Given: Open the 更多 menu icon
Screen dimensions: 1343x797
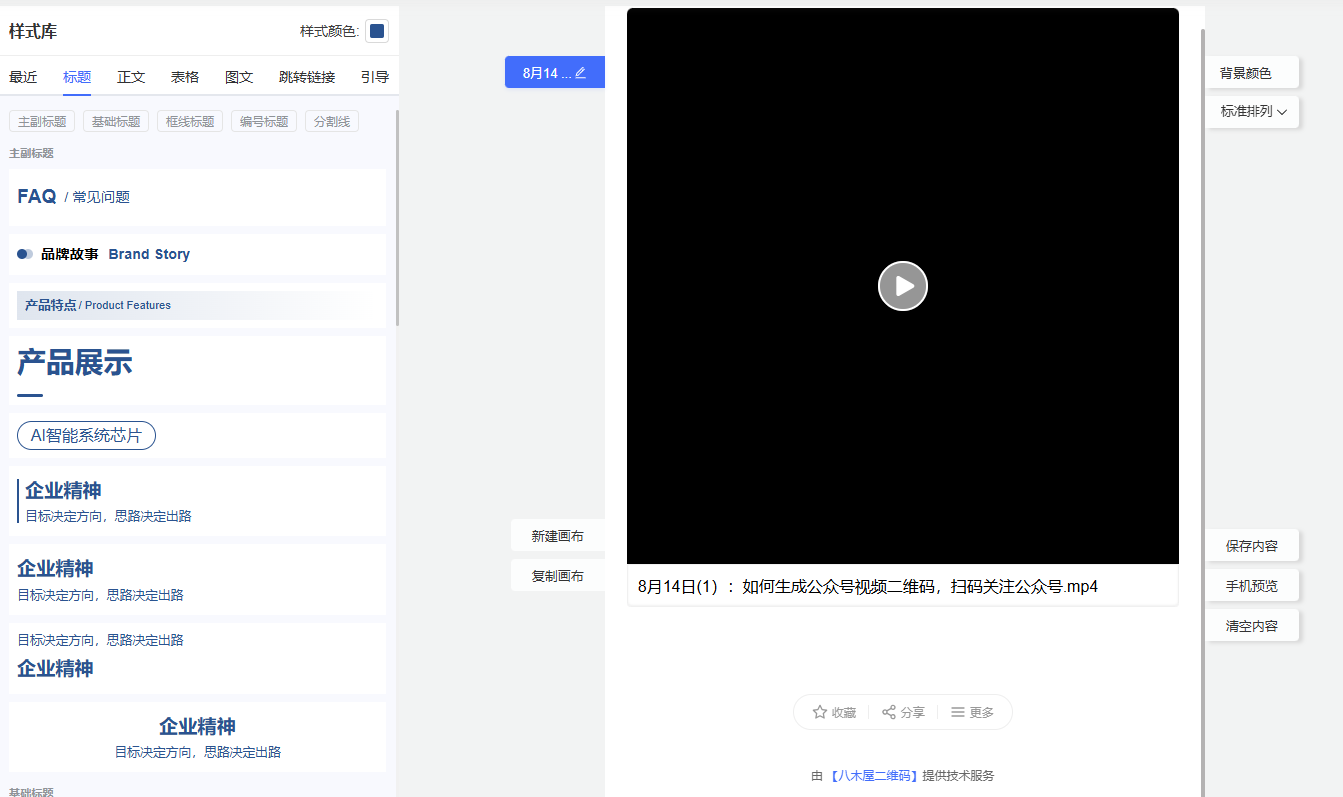Looking at the screenshot, I should 958,712.
